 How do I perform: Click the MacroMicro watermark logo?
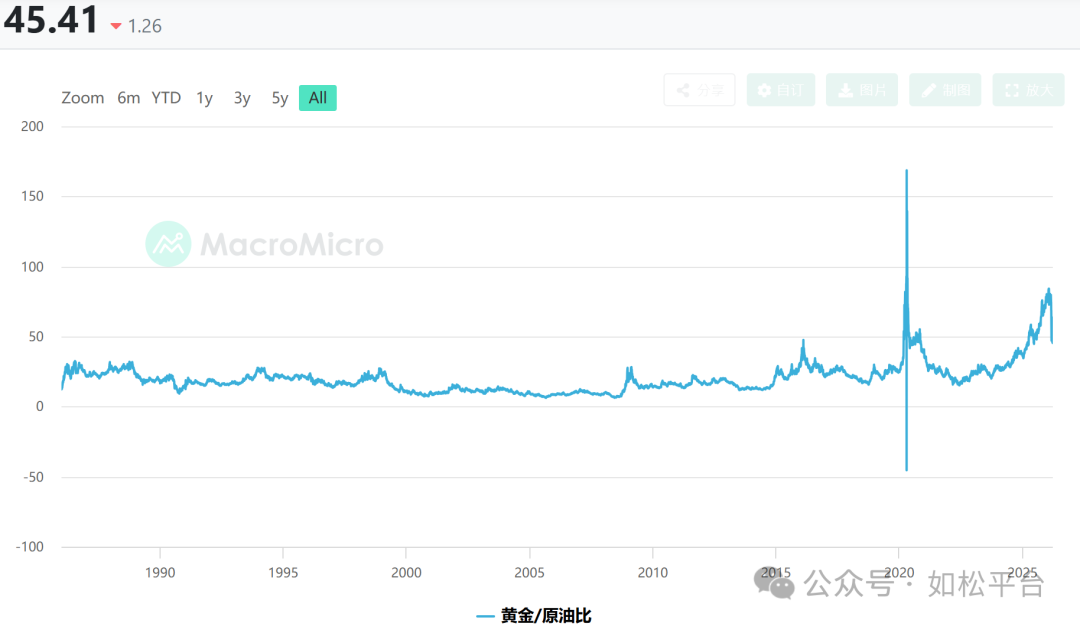[x=168, y=244]
